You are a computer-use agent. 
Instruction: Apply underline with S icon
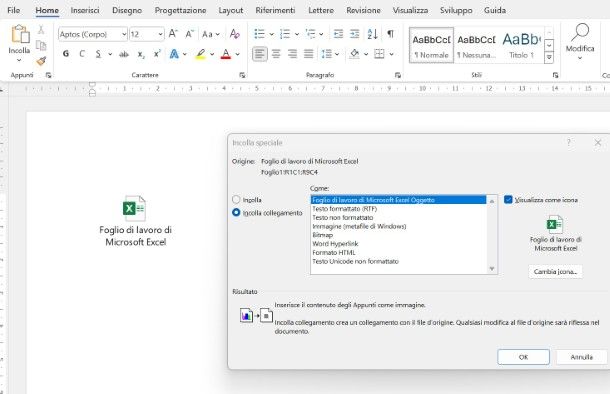[98, 54]
